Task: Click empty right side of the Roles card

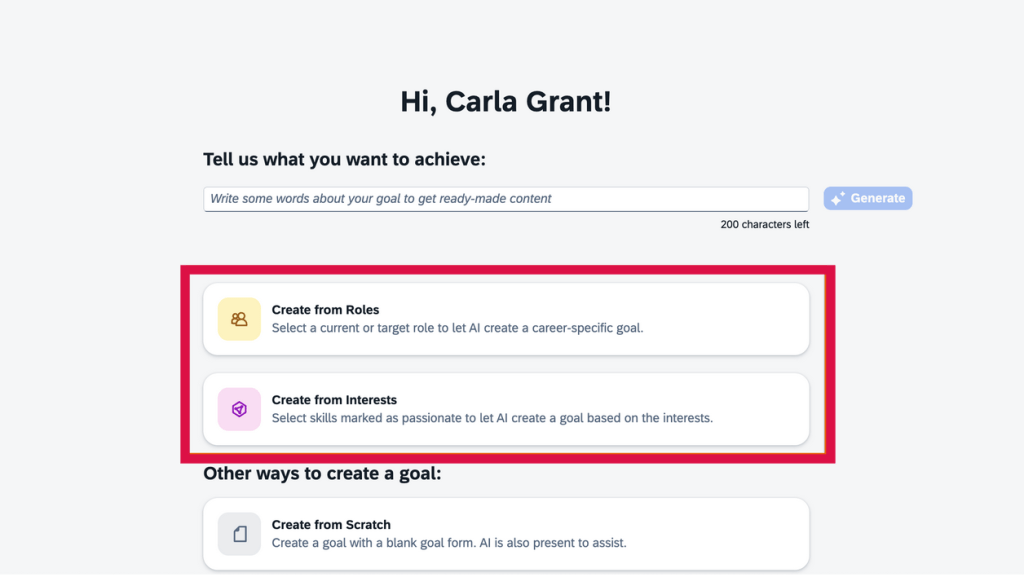Action: 740,319
